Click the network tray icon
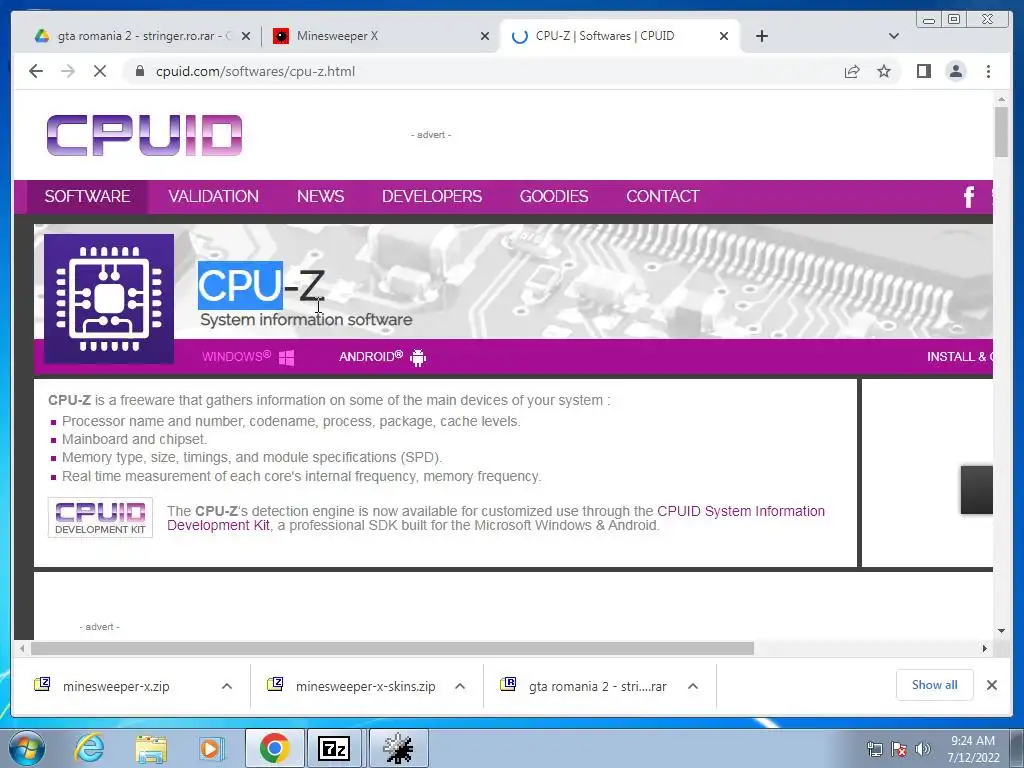 tap(874, 749)
